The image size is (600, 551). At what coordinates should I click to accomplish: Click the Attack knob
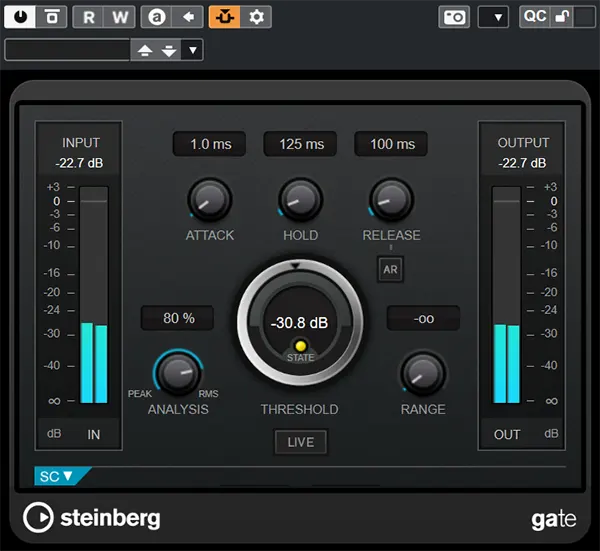(x=210, y=200)
